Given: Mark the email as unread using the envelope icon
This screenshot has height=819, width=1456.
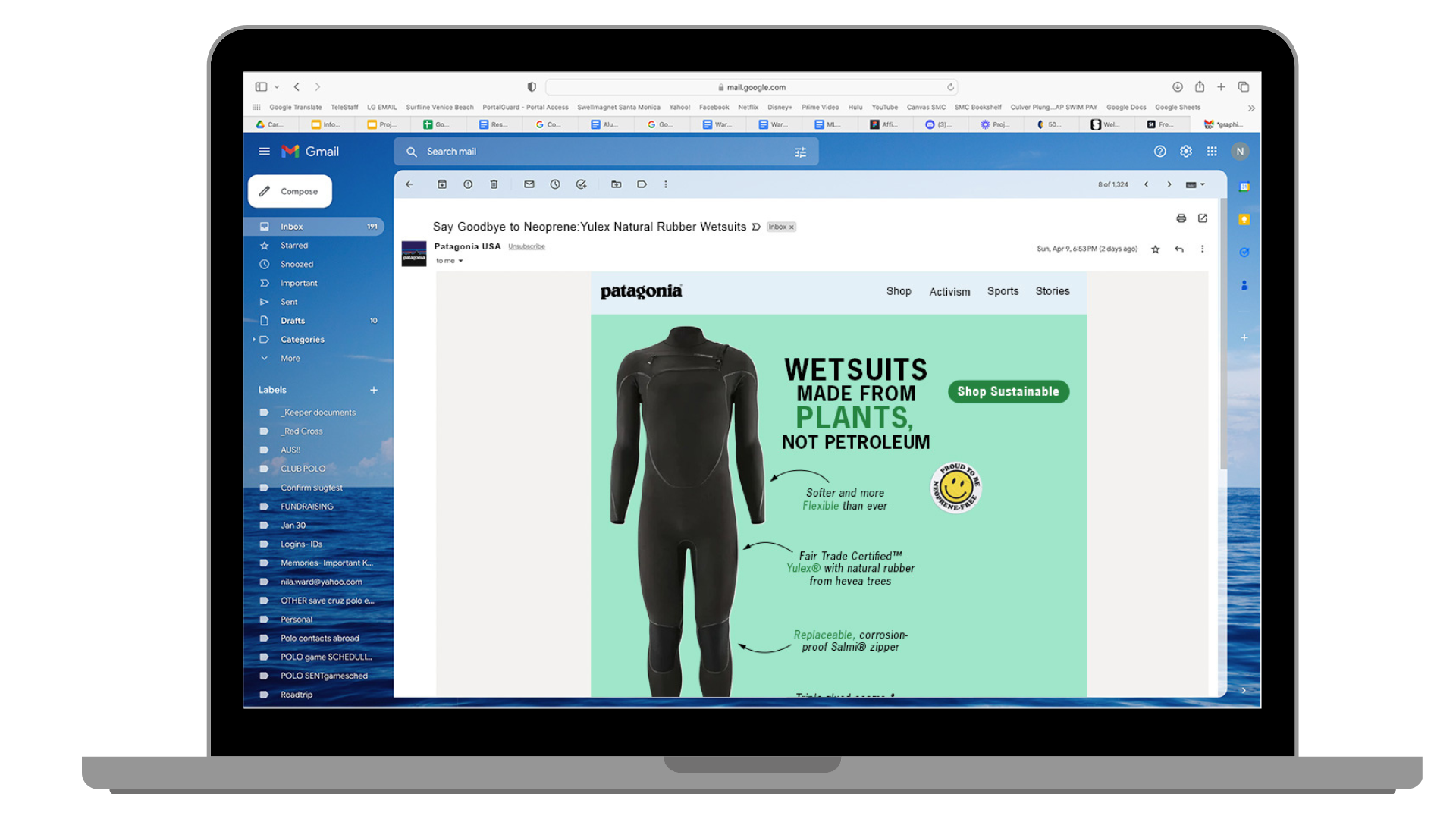Looking at the screenshot, I should 529,184.
